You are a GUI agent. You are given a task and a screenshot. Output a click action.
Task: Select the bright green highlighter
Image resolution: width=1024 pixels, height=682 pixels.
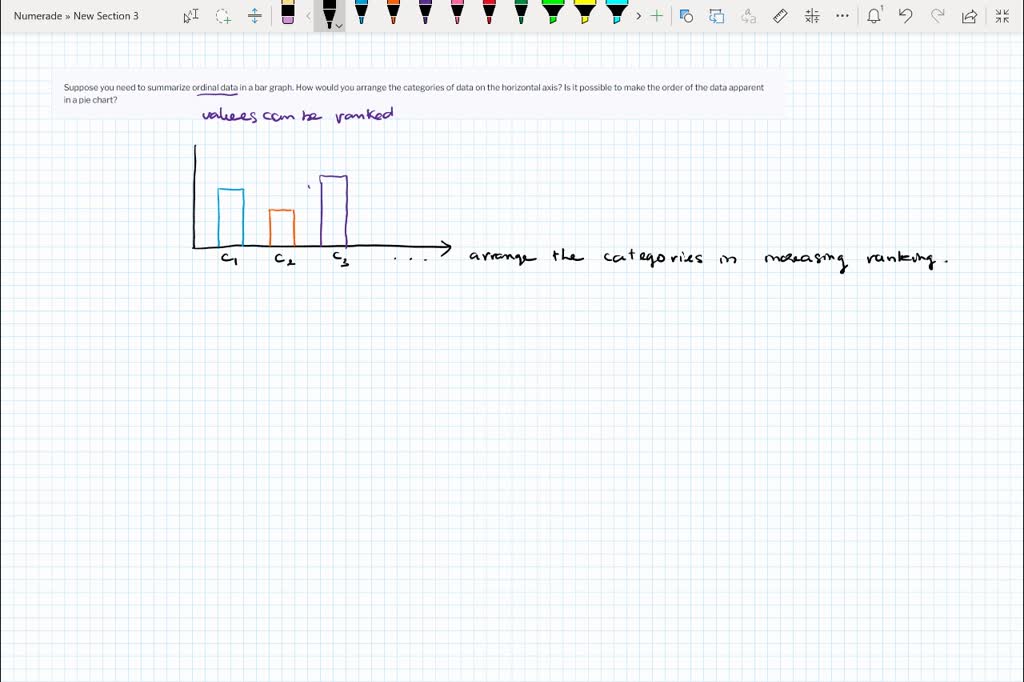553,12
